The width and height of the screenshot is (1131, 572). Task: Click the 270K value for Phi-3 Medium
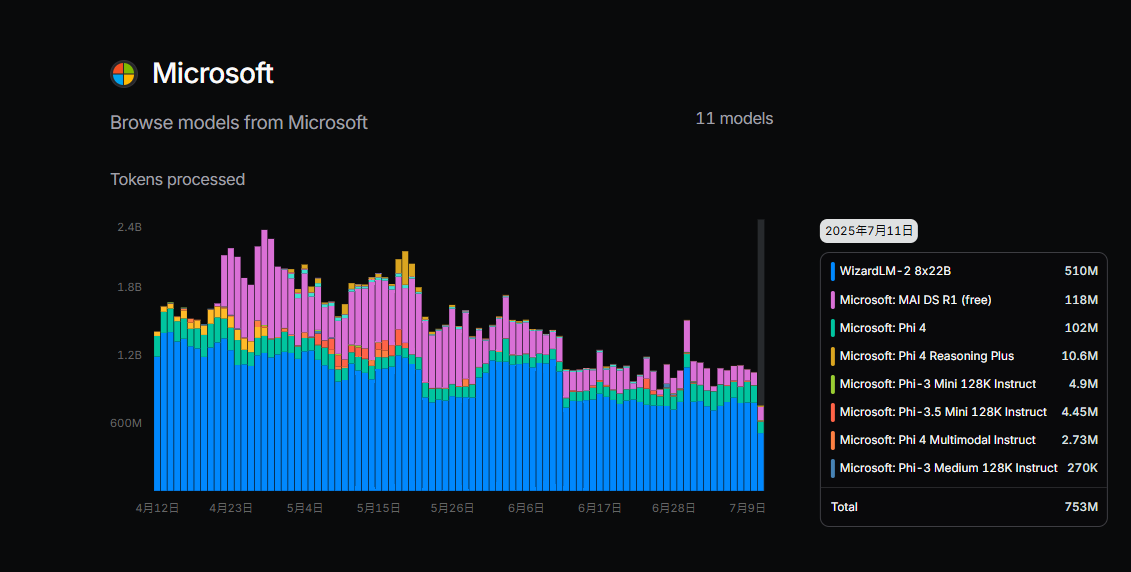tap(1083, 468)
